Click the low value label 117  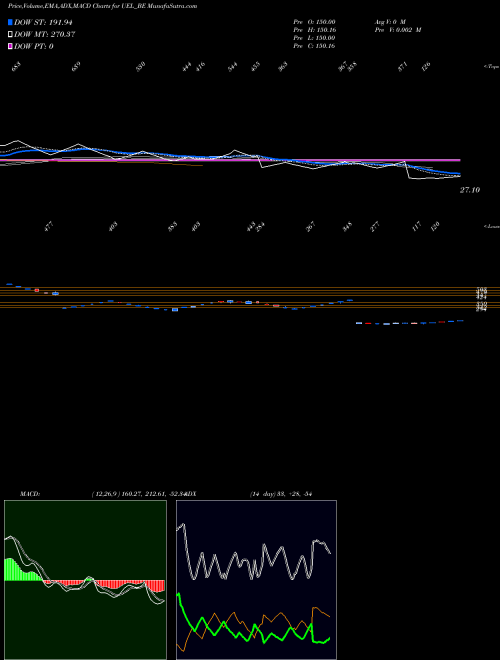[417, 227]
